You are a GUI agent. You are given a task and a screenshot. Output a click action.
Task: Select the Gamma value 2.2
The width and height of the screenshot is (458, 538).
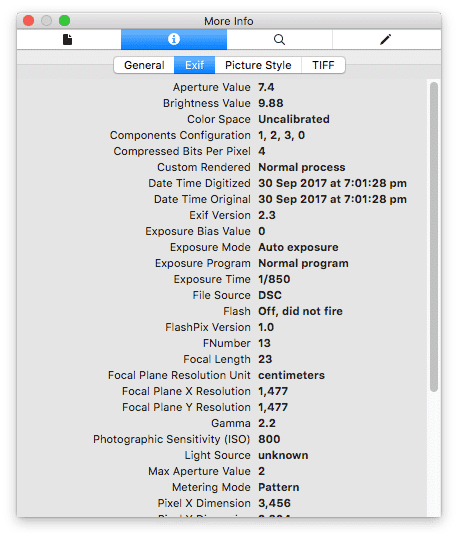(267, 423)
